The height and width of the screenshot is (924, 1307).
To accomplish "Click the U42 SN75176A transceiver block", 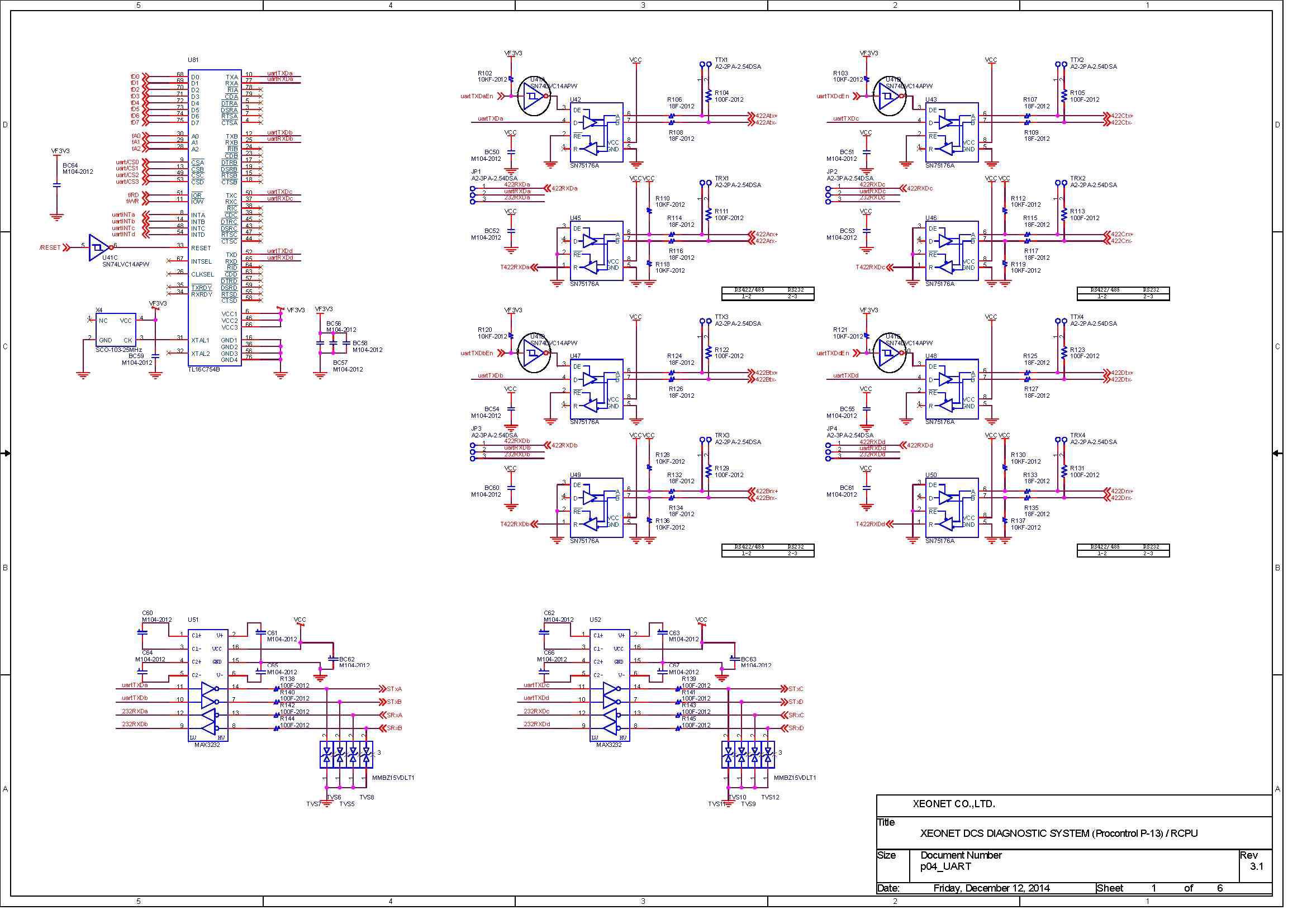I will [596, 132].
